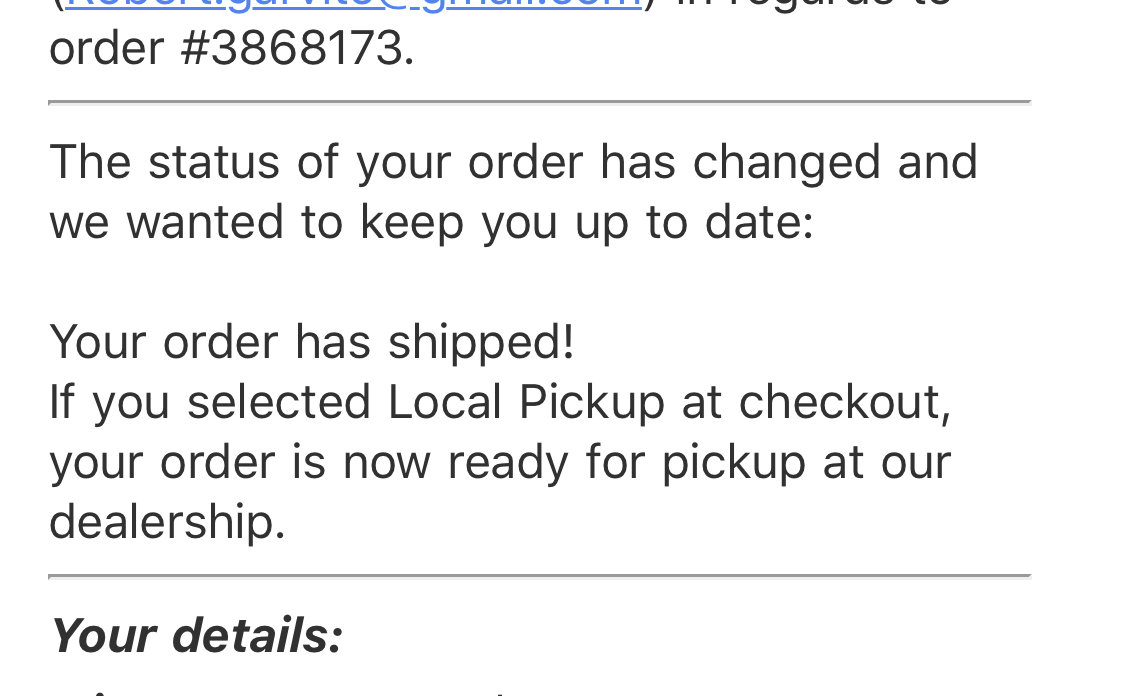Open the blue underlined gmail address link
Screen dimensions: 1125x696
353,4
